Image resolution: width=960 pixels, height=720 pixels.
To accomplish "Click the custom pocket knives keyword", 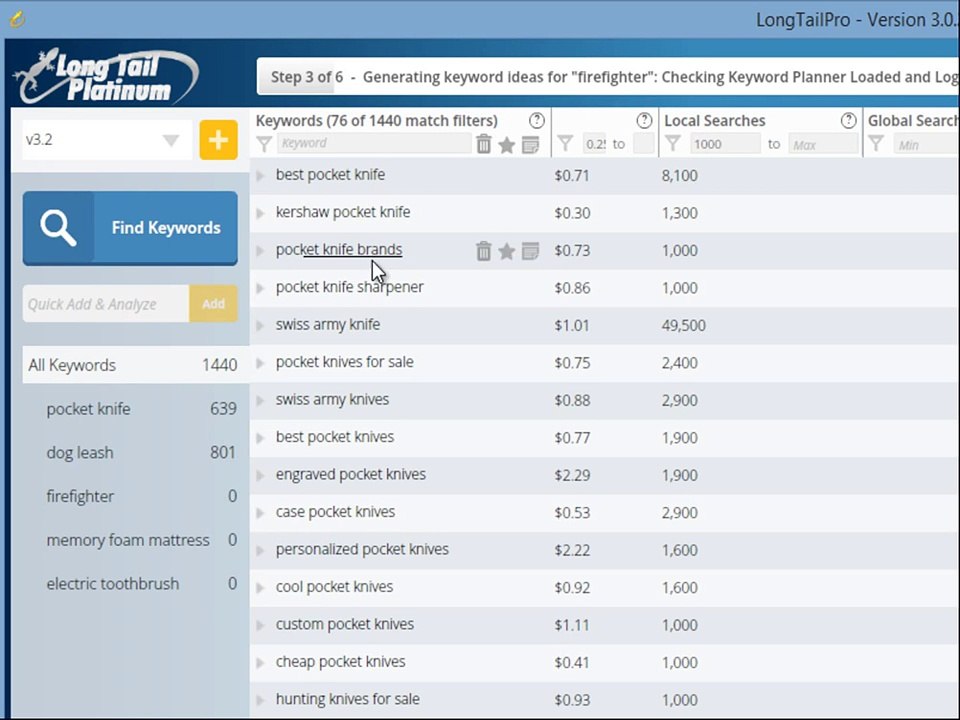I will point(345,624).
